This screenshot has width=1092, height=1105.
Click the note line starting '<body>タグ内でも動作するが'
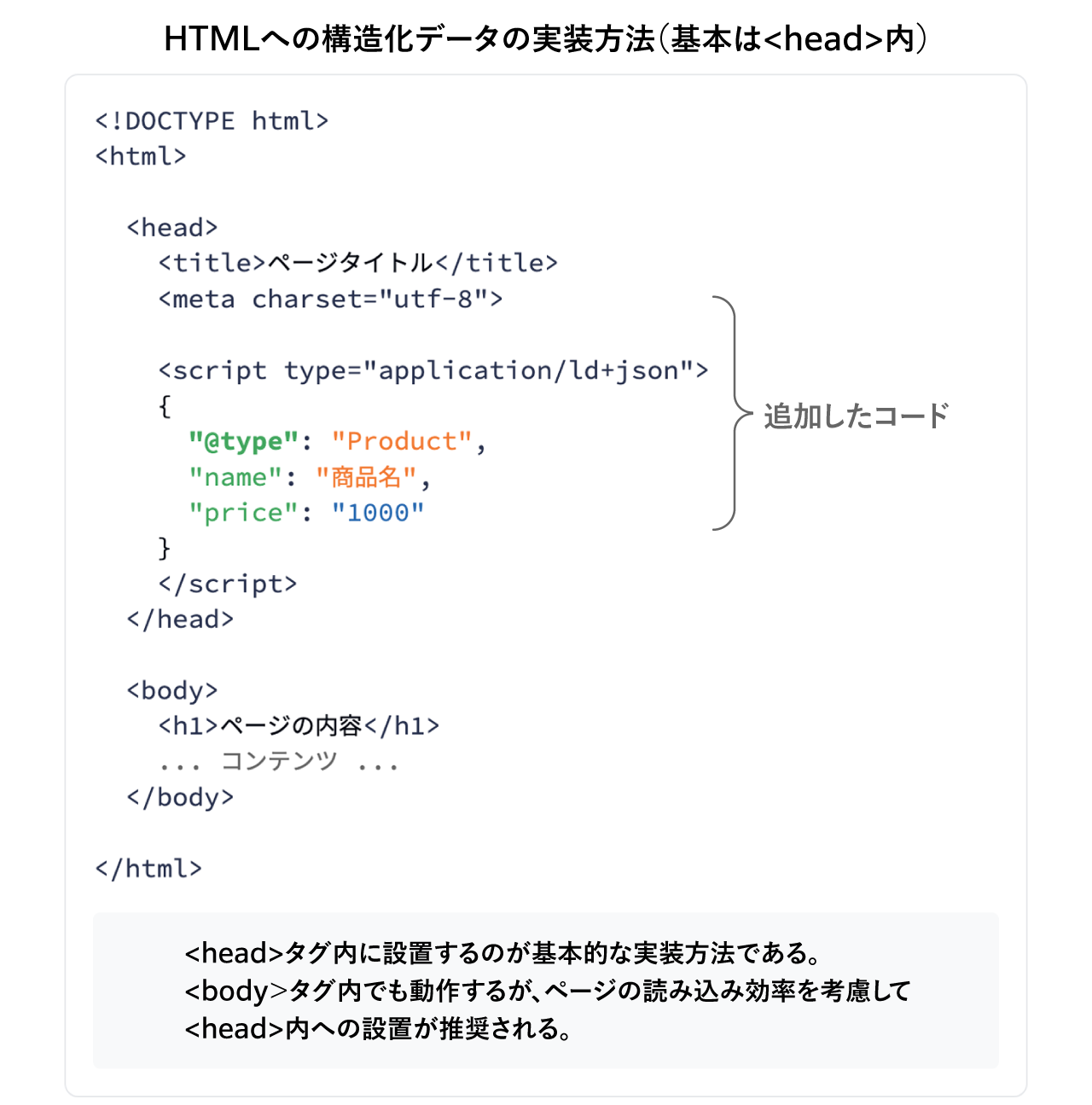548,991
